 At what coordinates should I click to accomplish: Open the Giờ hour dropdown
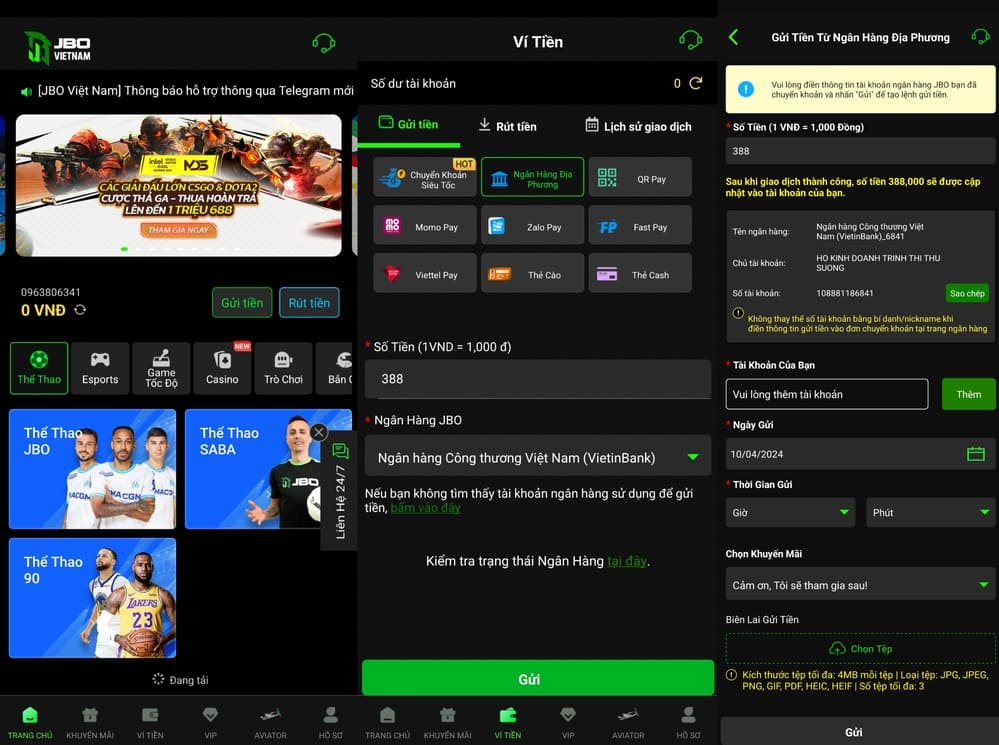point(790,512)
